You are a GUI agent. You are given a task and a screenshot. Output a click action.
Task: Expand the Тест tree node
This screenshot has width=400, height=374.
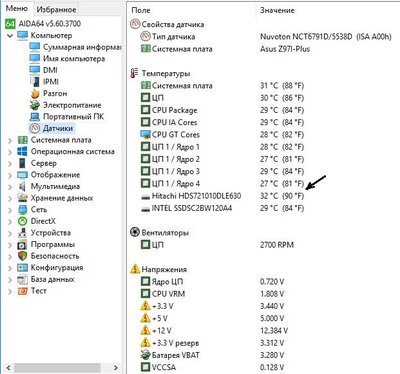pyautogui.click(x=10, y=291)
